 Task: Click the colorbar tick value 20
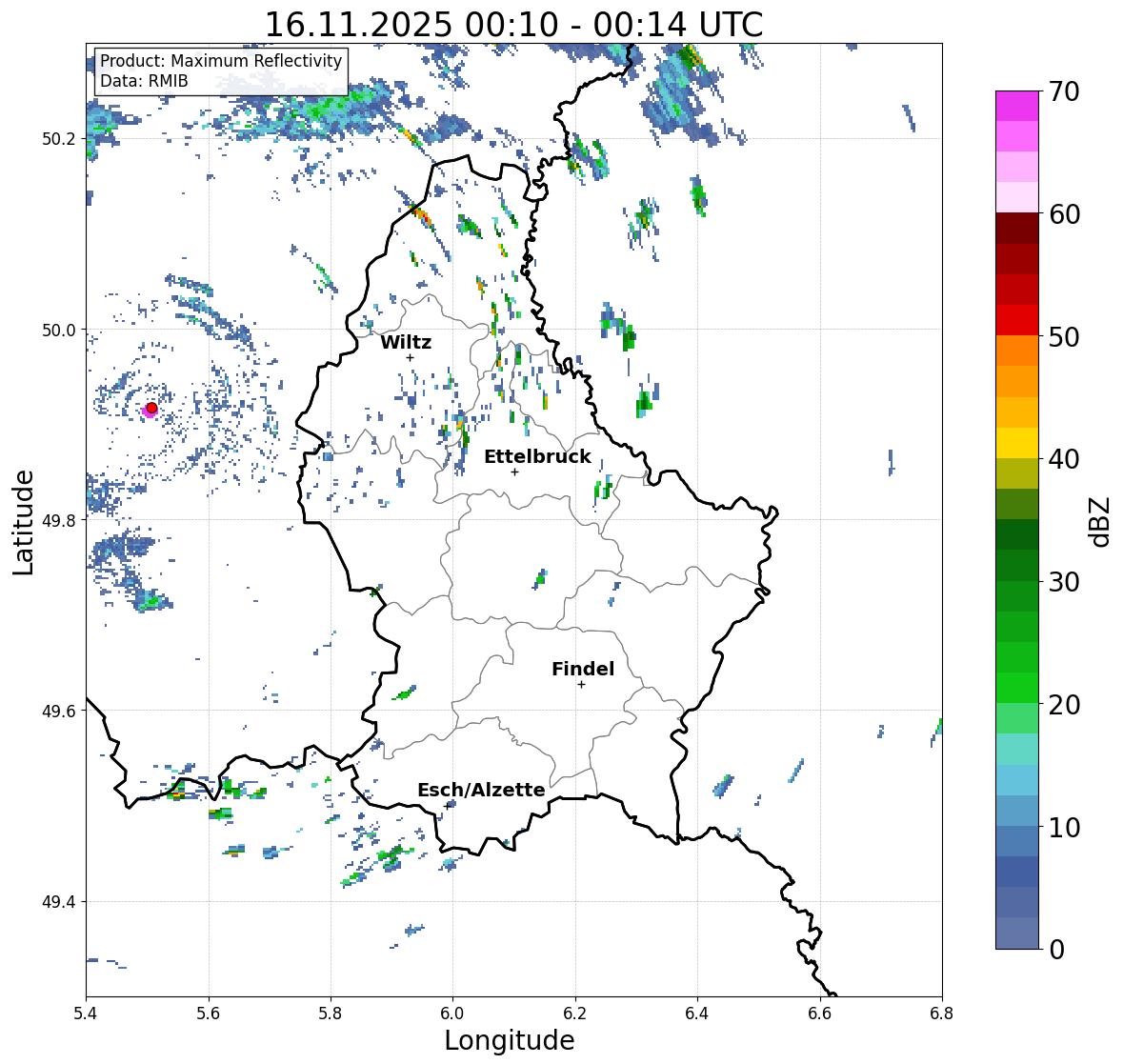pos(1064,705)
